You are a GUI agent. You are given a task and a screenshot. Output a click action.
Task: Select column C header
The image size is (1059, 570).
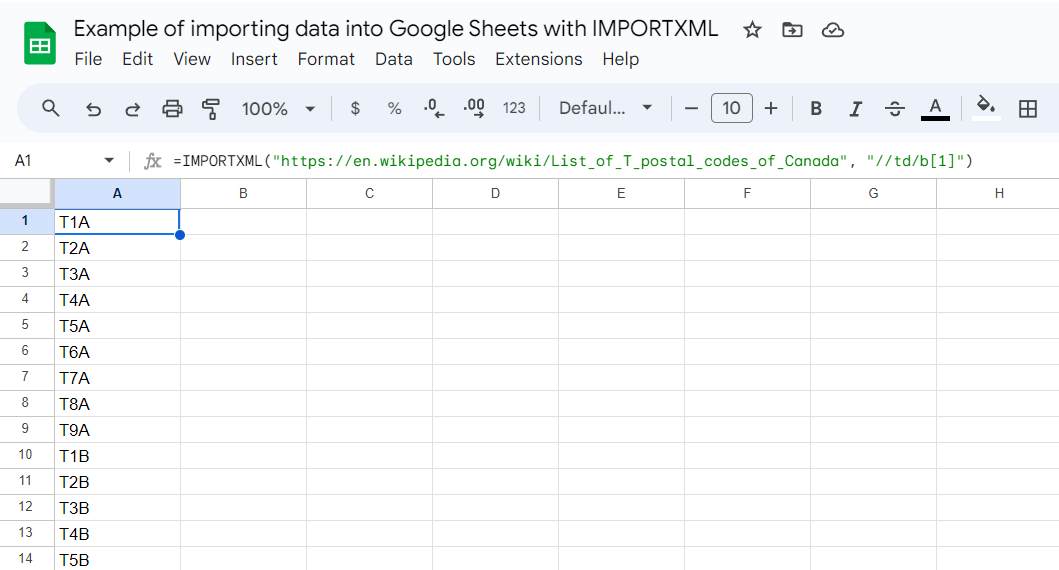point(369,194)
